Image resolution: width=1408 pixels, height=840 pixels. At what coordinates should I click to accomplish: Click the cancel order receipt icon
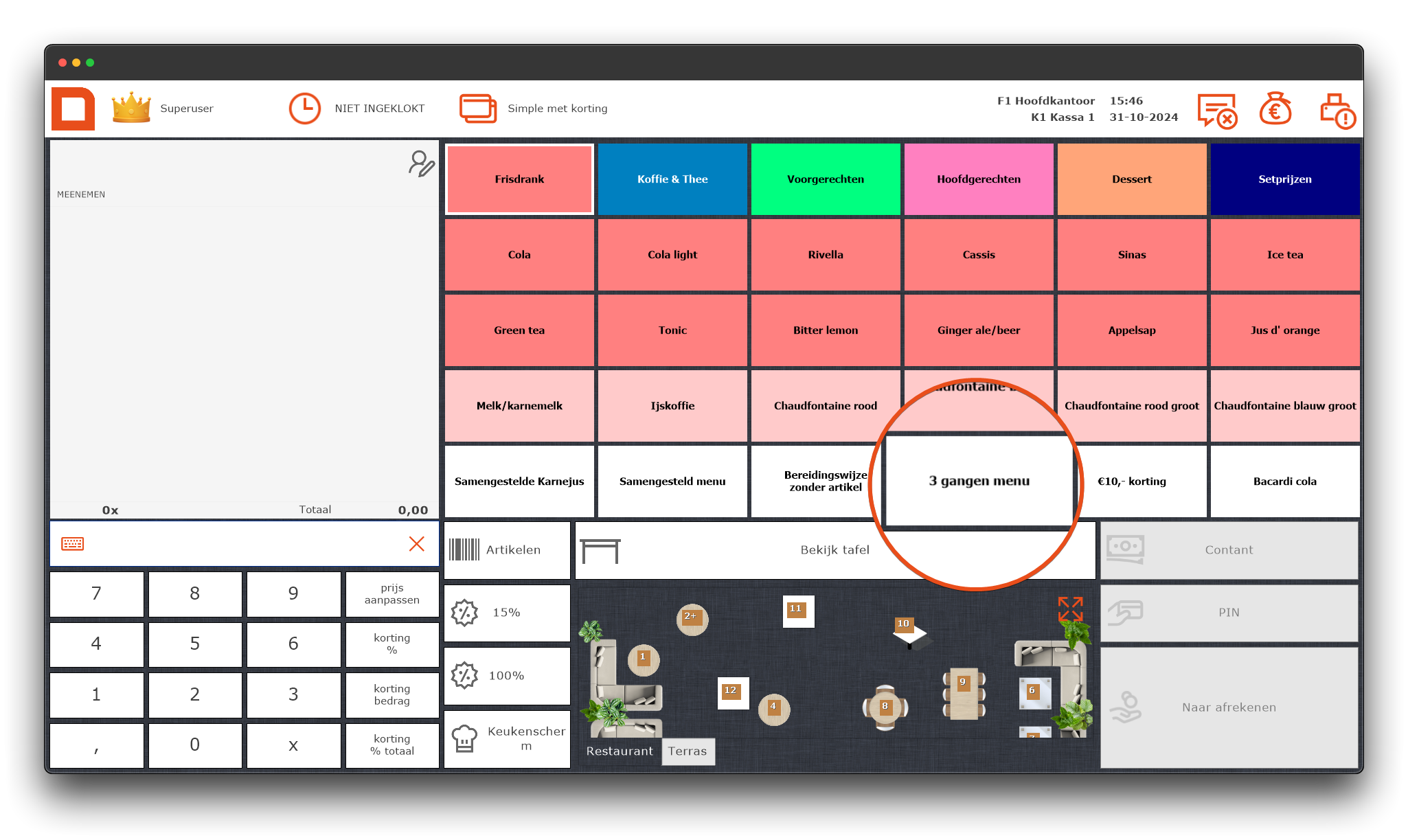coord(1216,110)
